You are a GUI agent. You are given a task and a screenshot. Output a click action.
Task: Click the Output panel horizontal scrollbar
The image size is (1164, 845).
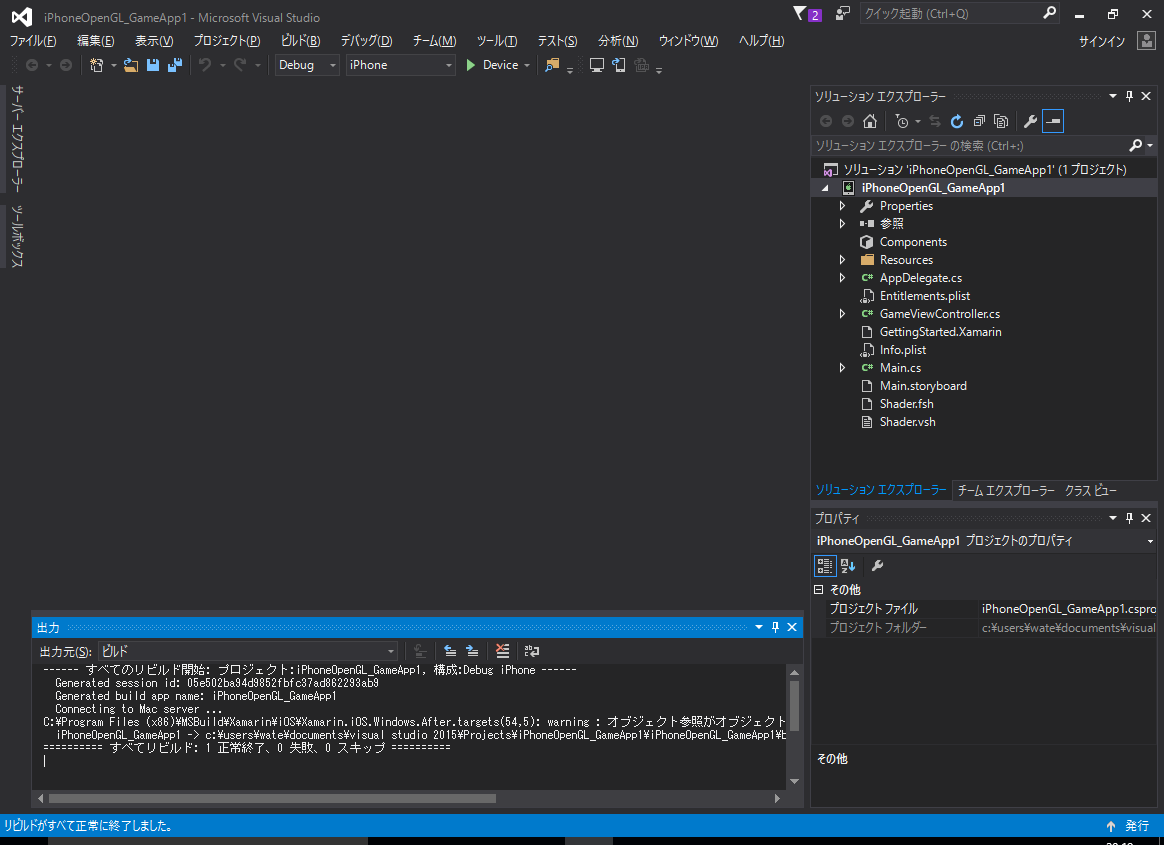click(x=272, y=799)
